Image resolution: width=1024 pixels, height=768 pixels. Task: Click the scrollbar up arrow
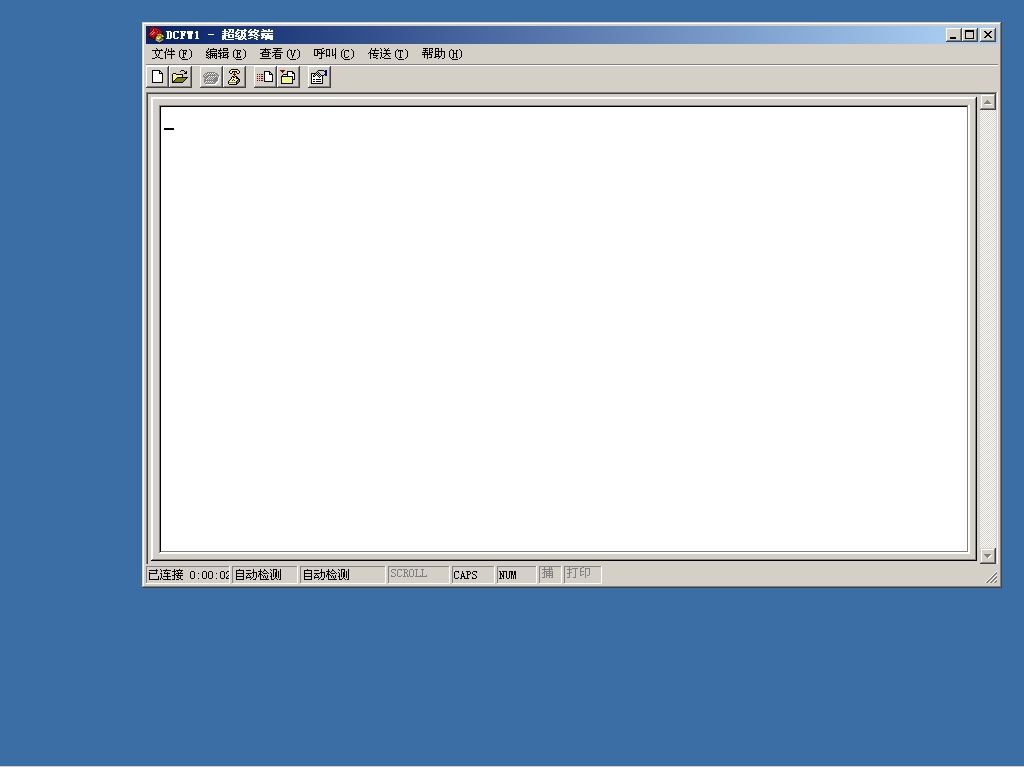coord(987,102)
